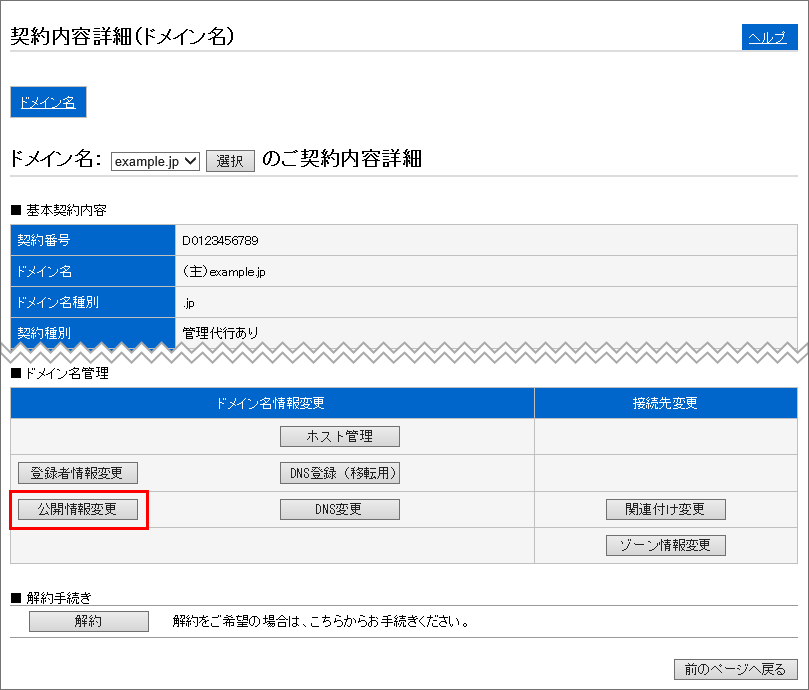Click the 契約内容詳細(ドメイン名) page title
Screen dimensions: 809x690
tap(122, 36)
